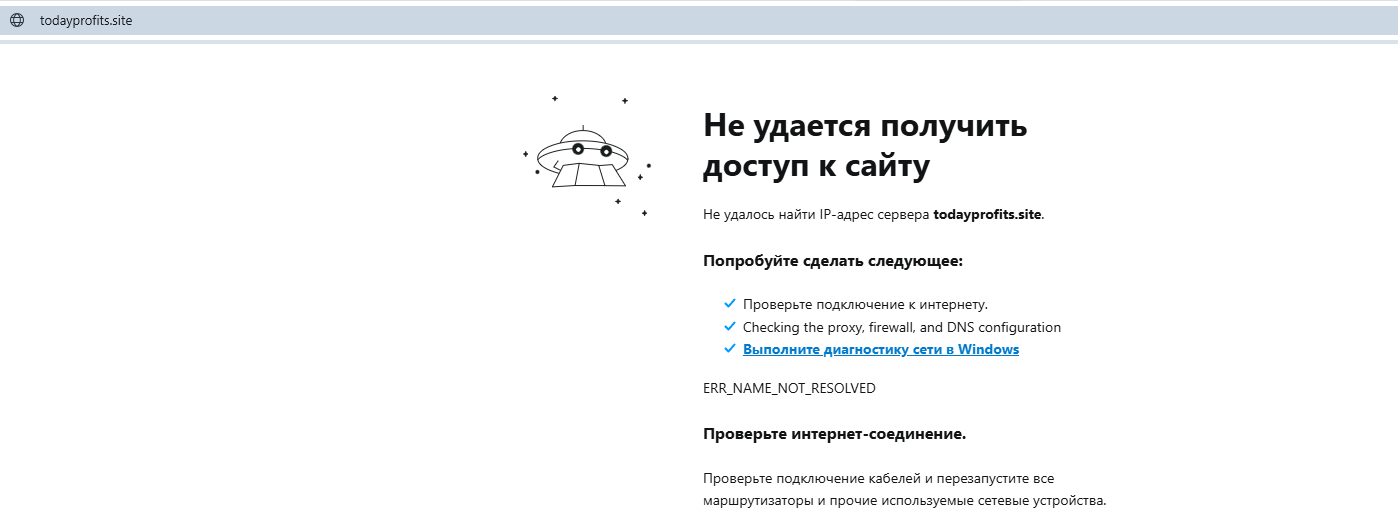Click the heading line 'Не удается получить'
Viewport: 1398px width, 524px height.
865,126
